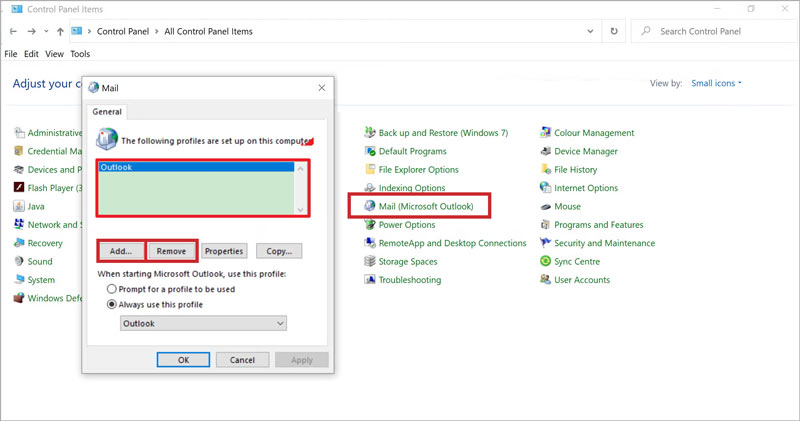Open the Sync Centre link

(577, 261)
